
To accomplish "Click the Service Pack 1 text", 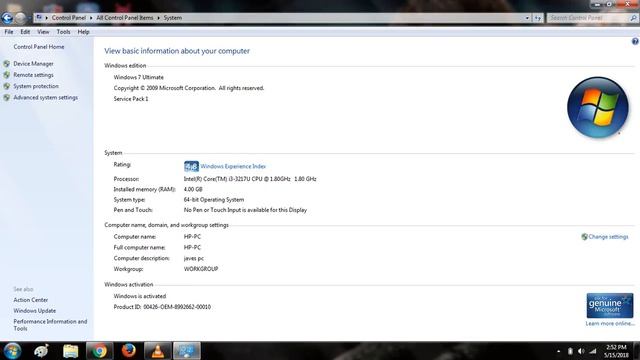I will coord(131,99).
